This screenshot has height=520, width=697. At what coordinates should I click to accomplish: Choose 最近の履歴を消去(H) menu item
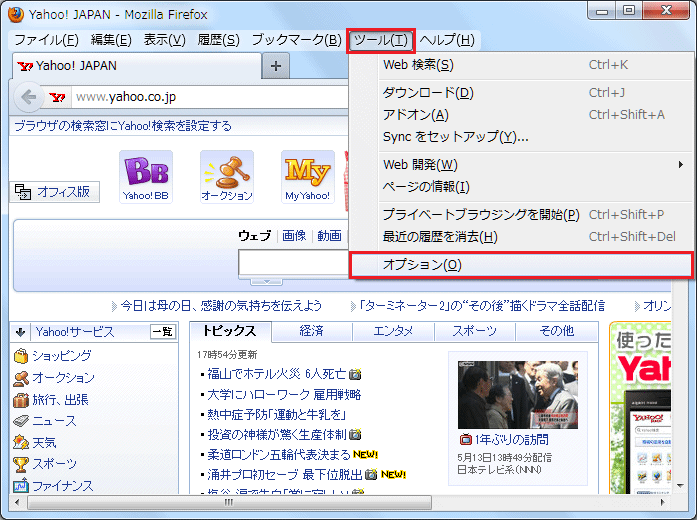[x=521, y=236]
